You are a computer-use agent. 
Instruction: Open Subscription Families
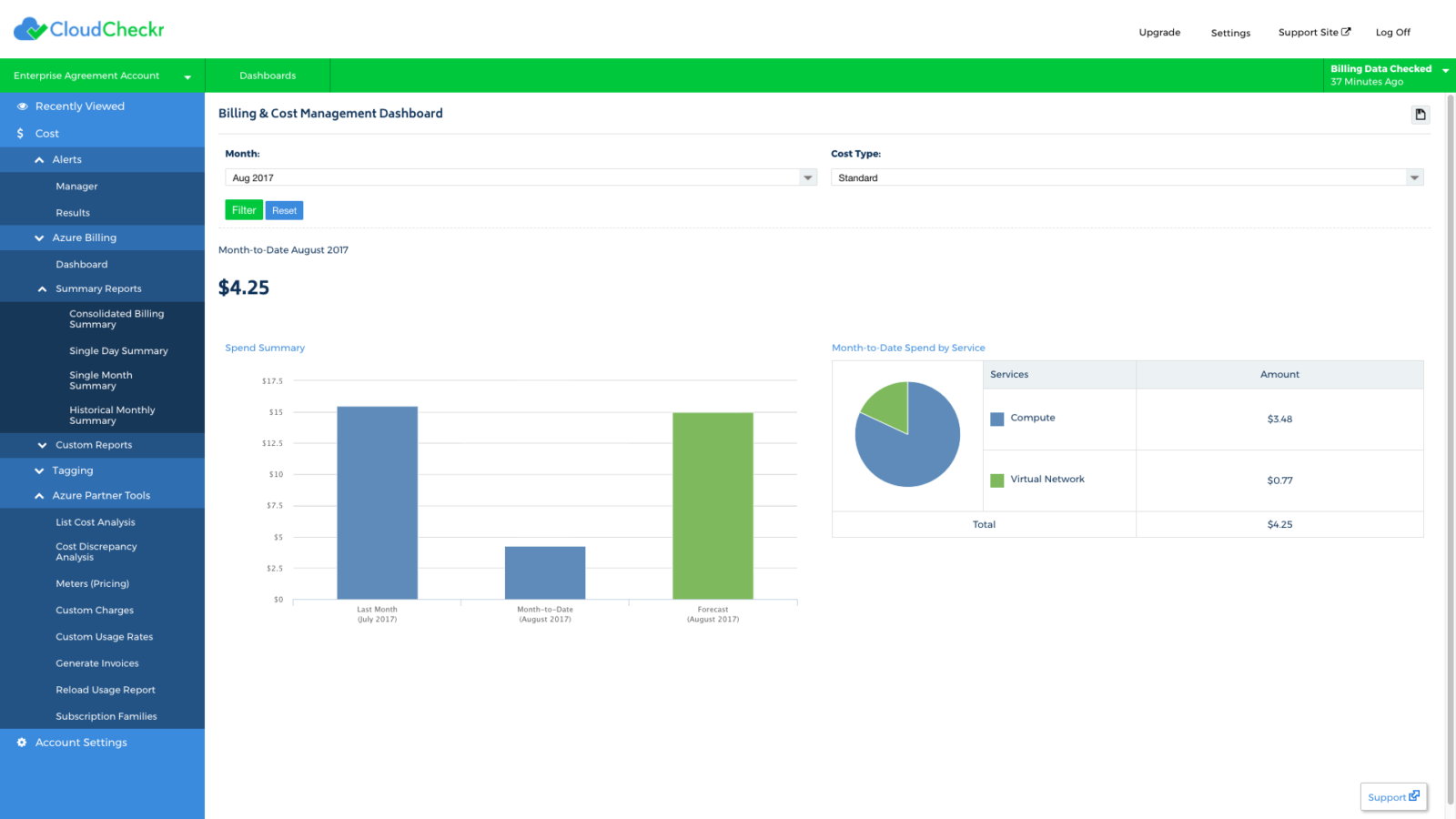click(106, 717)
